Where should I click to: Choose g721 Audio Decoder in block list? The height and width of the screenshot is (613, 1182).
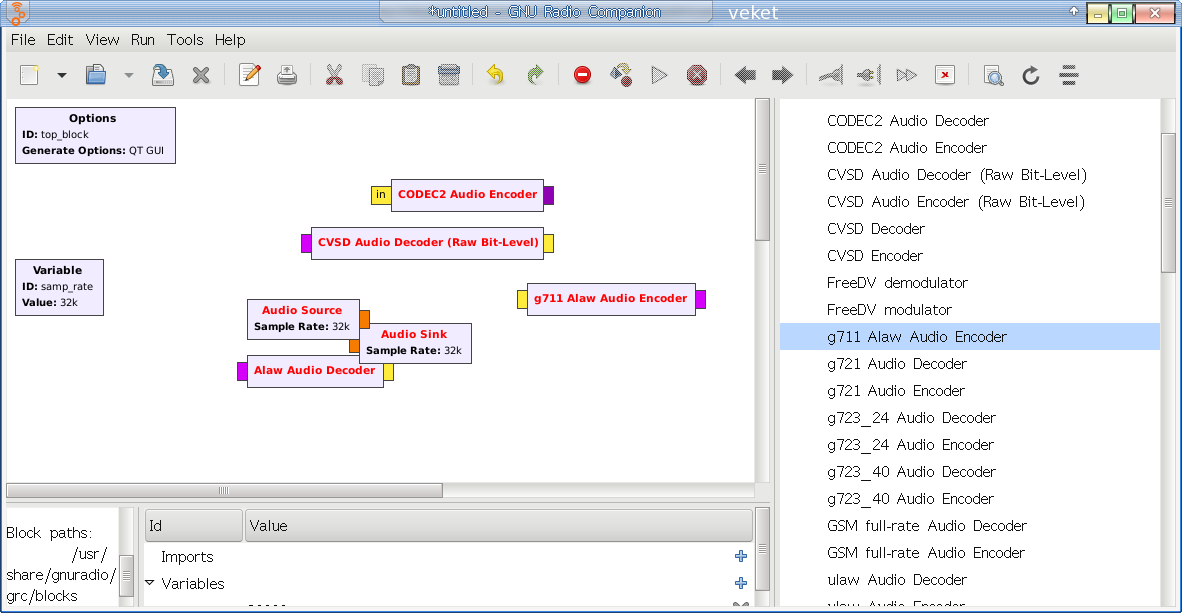[x=896, y=364]
